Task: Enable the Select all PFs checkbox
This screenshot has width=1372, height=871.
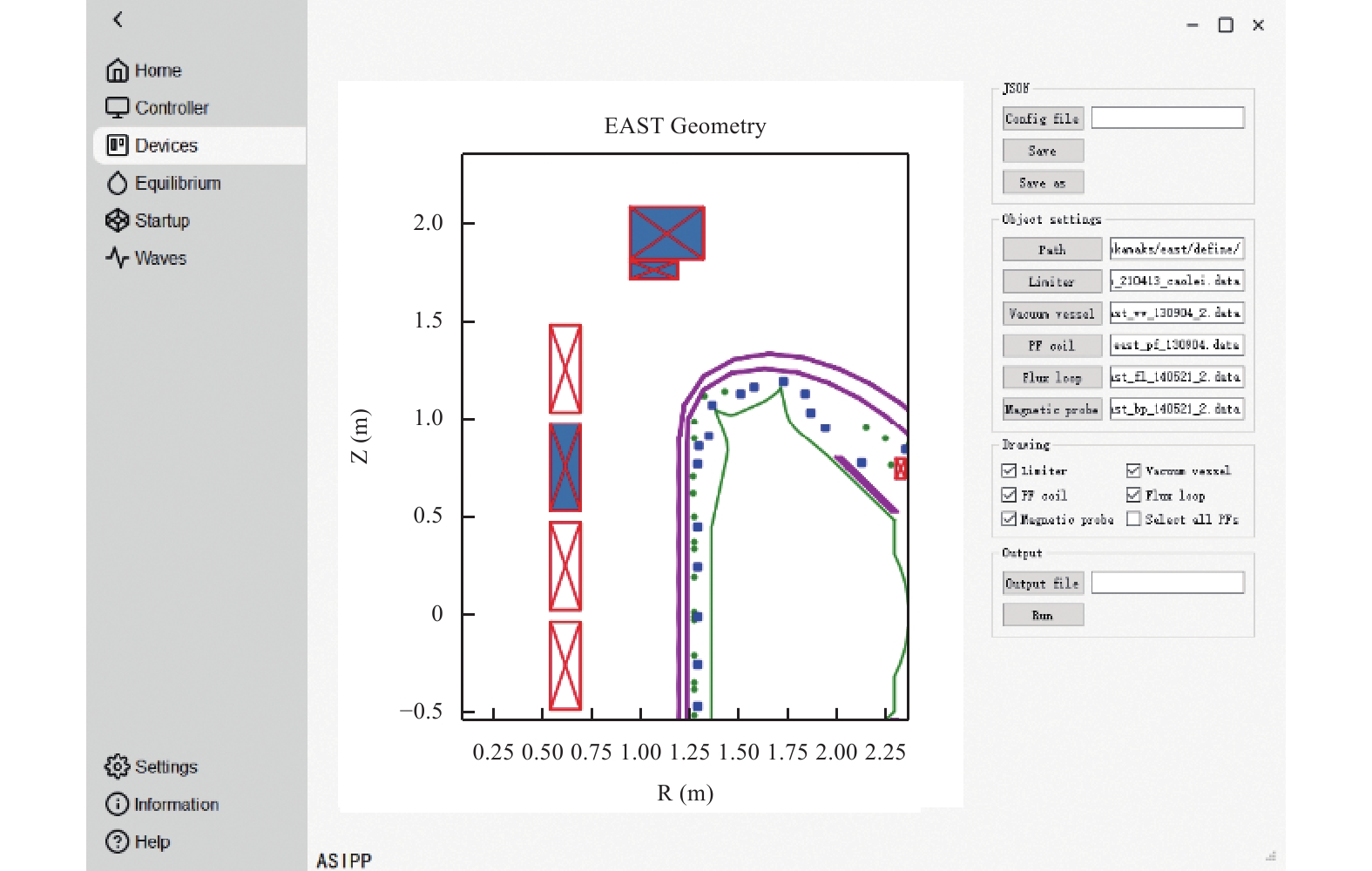Action: pyautogui.click(x=1133, y=518)
